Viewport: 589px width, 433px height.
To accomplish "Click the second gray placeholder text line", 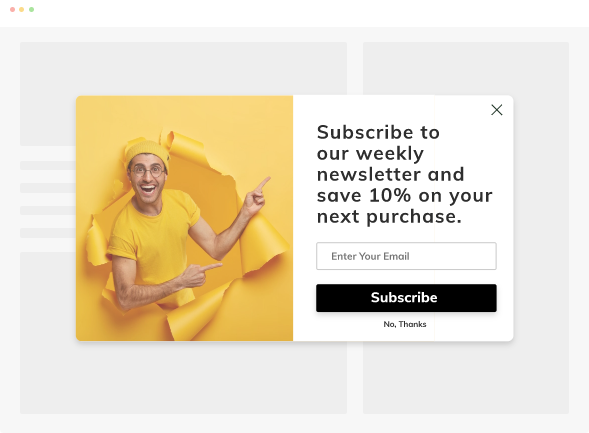I will point(48,188).
